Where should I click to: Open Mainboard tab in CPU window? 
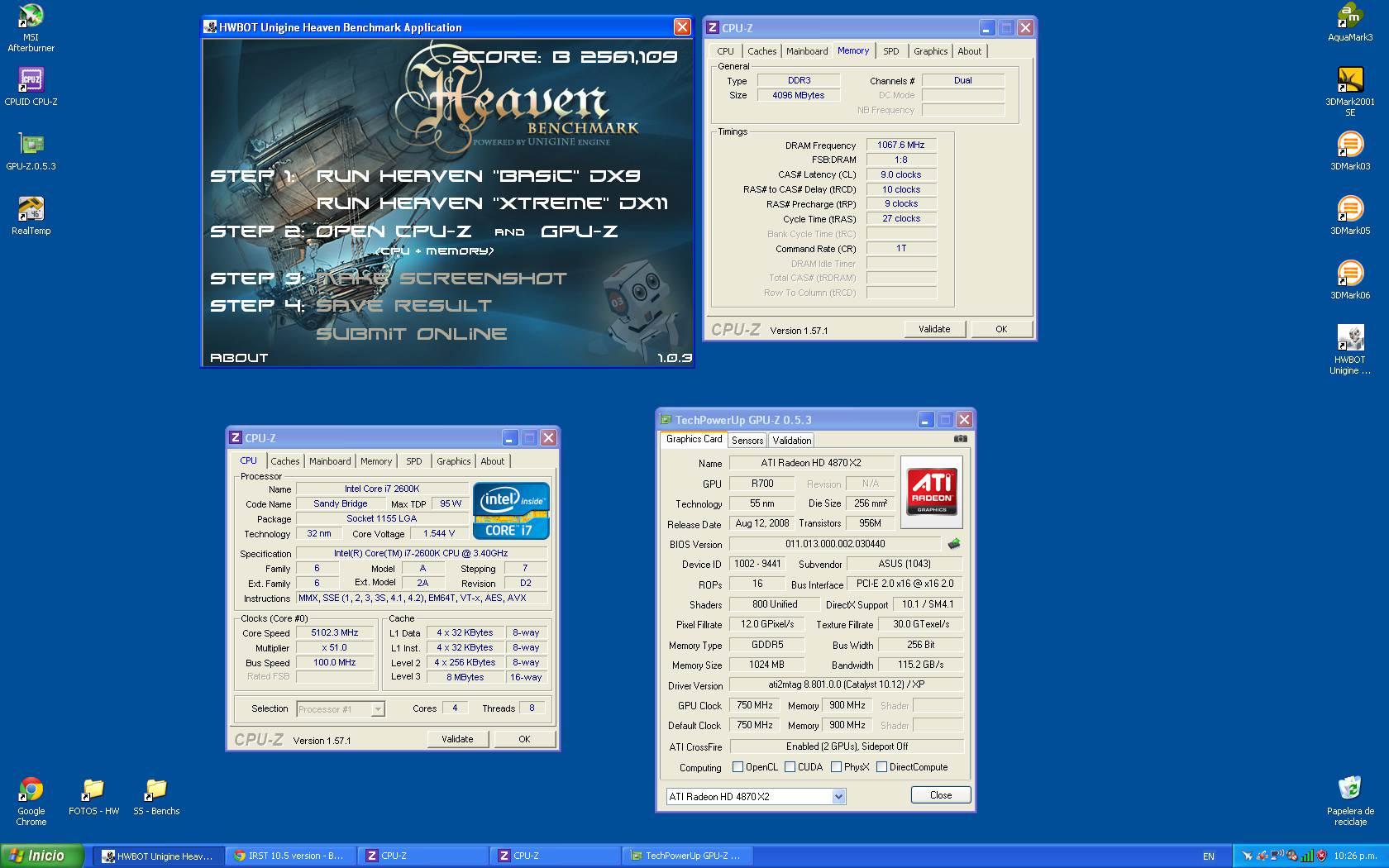click(x=330, y=461)
